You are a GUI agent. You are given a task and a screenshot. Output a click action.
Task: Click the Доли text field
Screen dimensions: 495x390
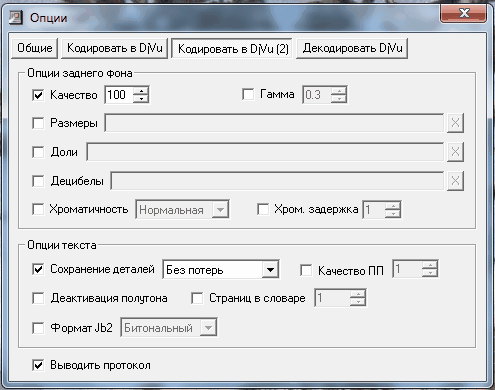coord(265,152)
